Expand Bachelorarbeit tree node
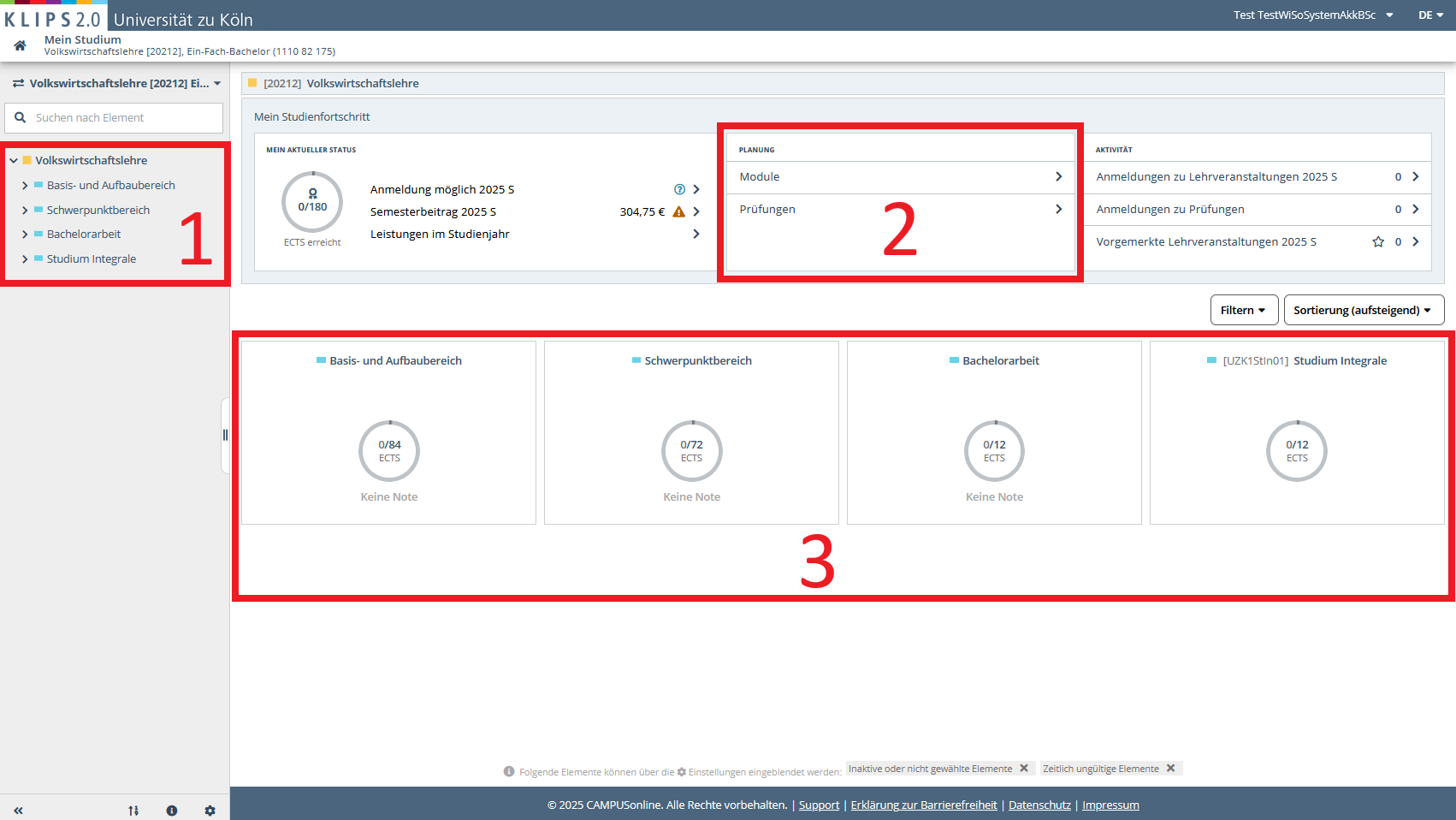The width and height of the screenshot is (1456, 820). click(25, 234)
